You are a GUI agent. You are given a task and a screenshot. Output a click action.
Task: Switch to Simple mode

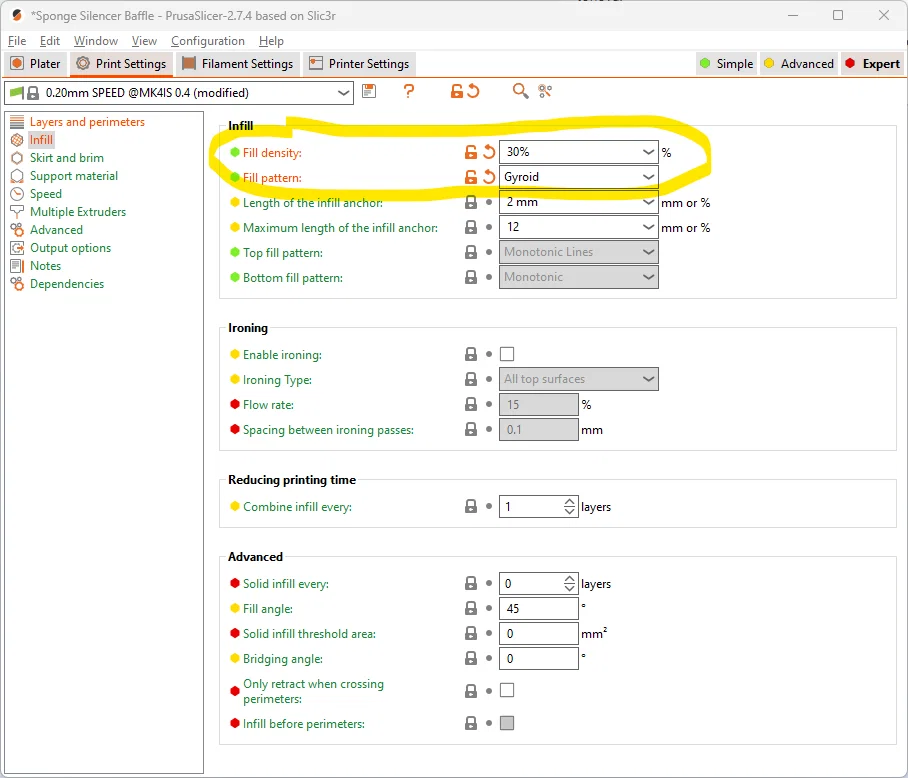tap(726, 64)
